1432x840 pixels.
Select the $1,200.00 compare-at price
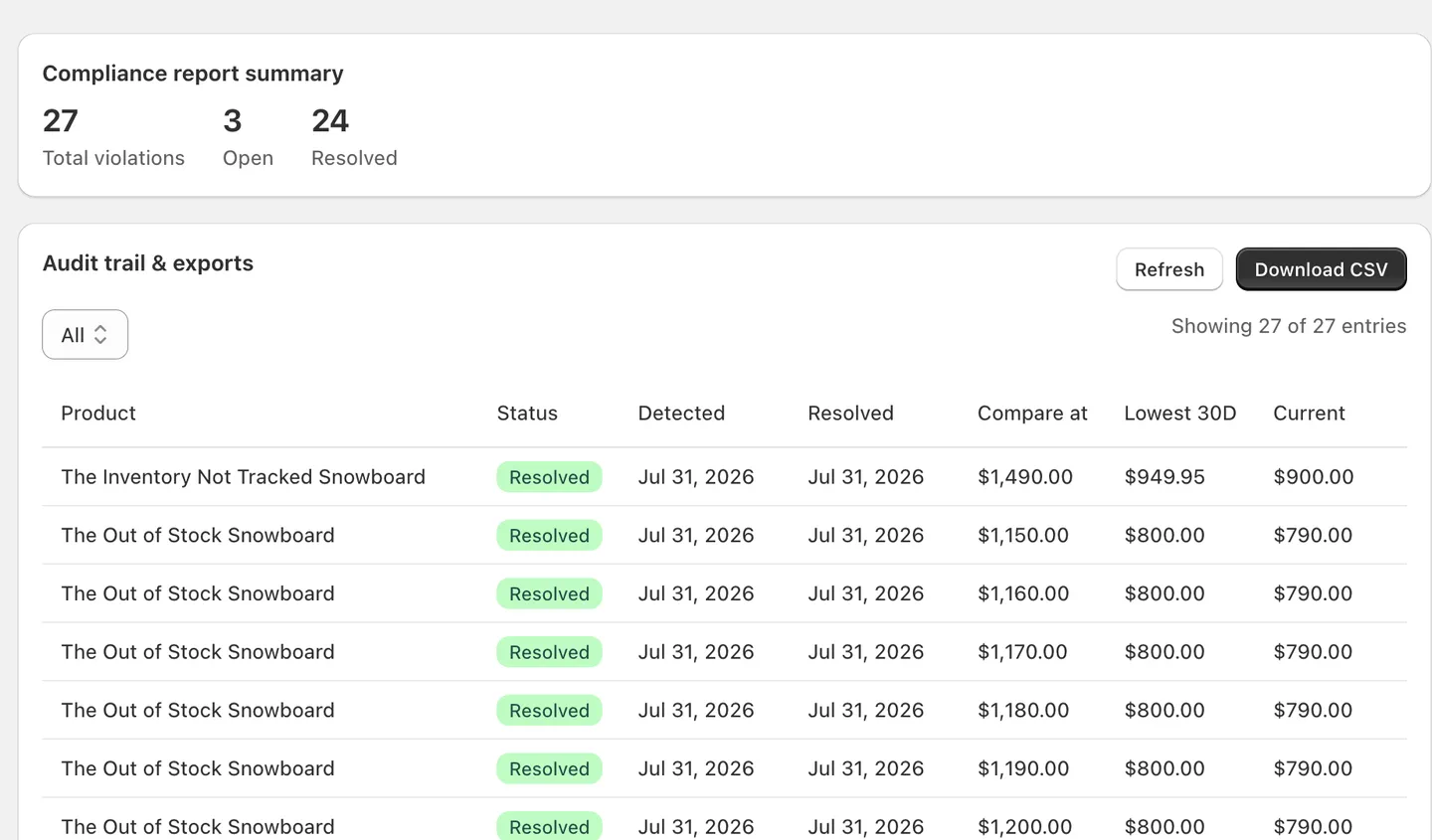1024,827
